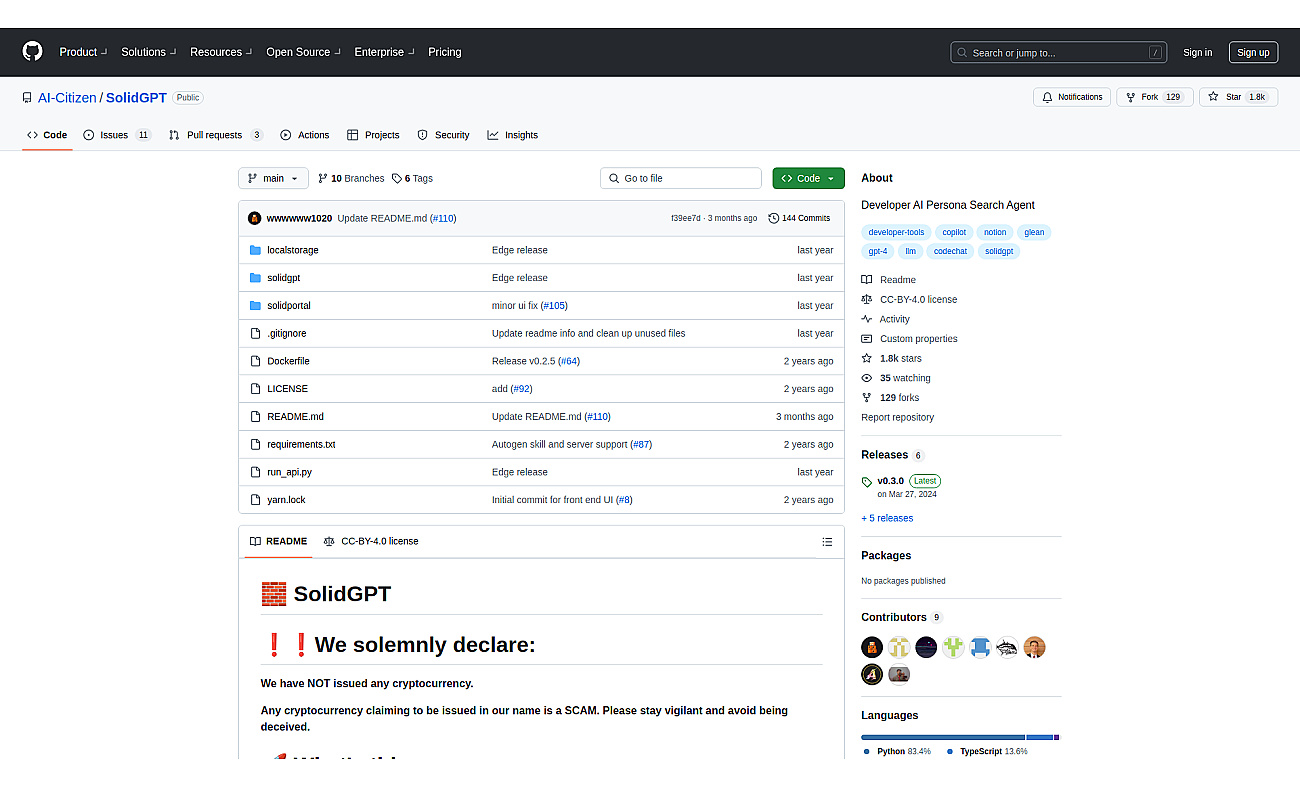Expand the Resources menu
1300x788 pixels.
[x=221, y=52]
